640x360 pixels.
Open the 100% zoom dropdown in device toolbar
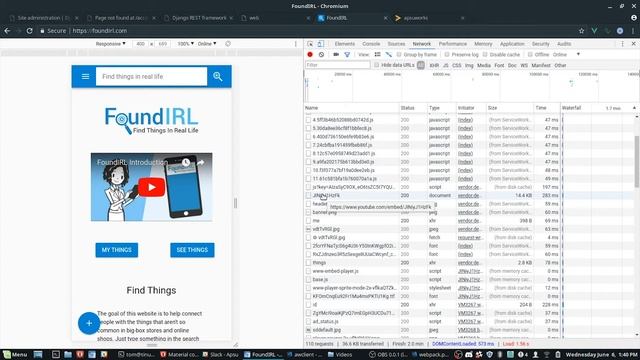(185, 44)
